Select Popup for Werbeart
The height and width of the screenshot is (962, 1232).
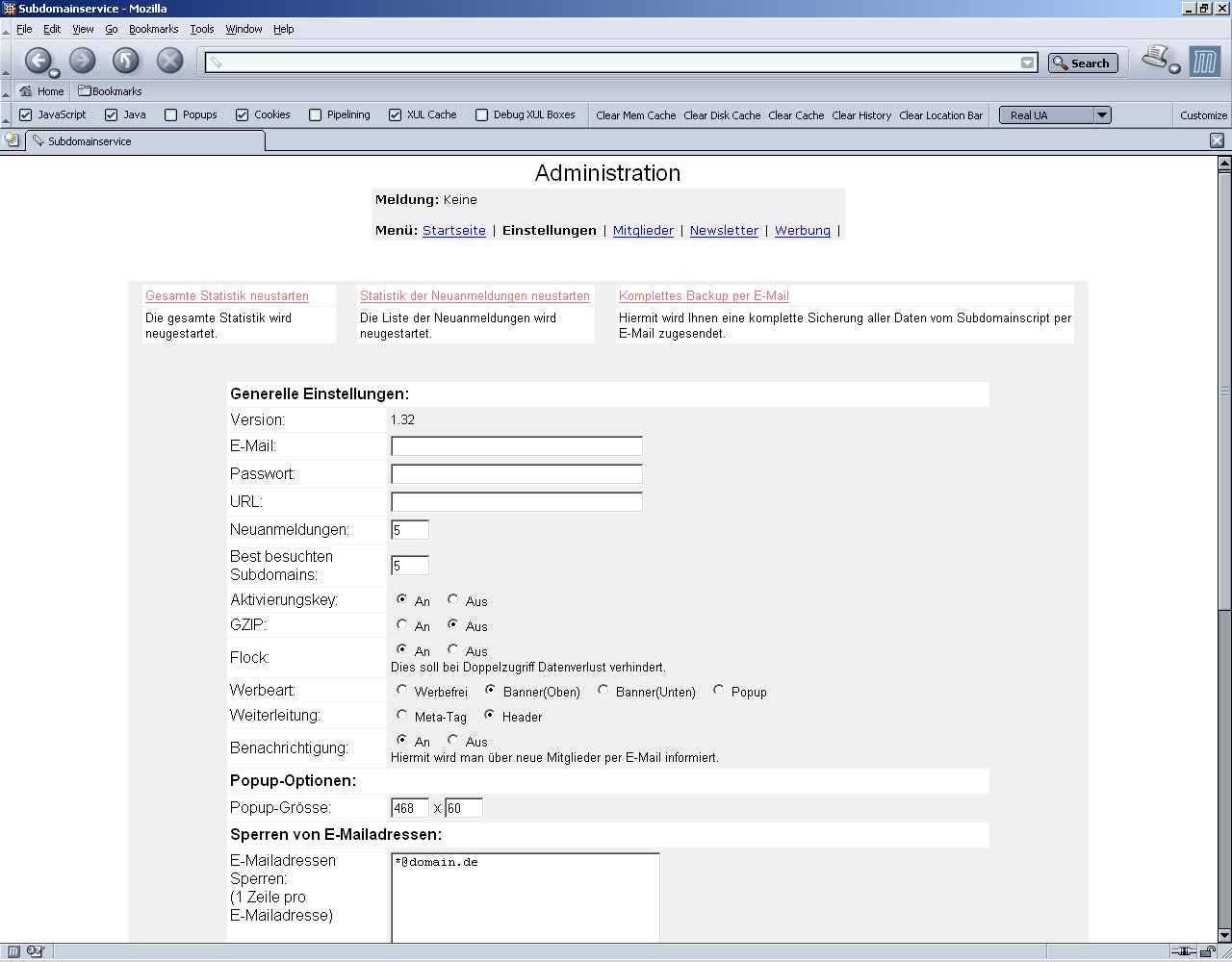coord(718,690)
